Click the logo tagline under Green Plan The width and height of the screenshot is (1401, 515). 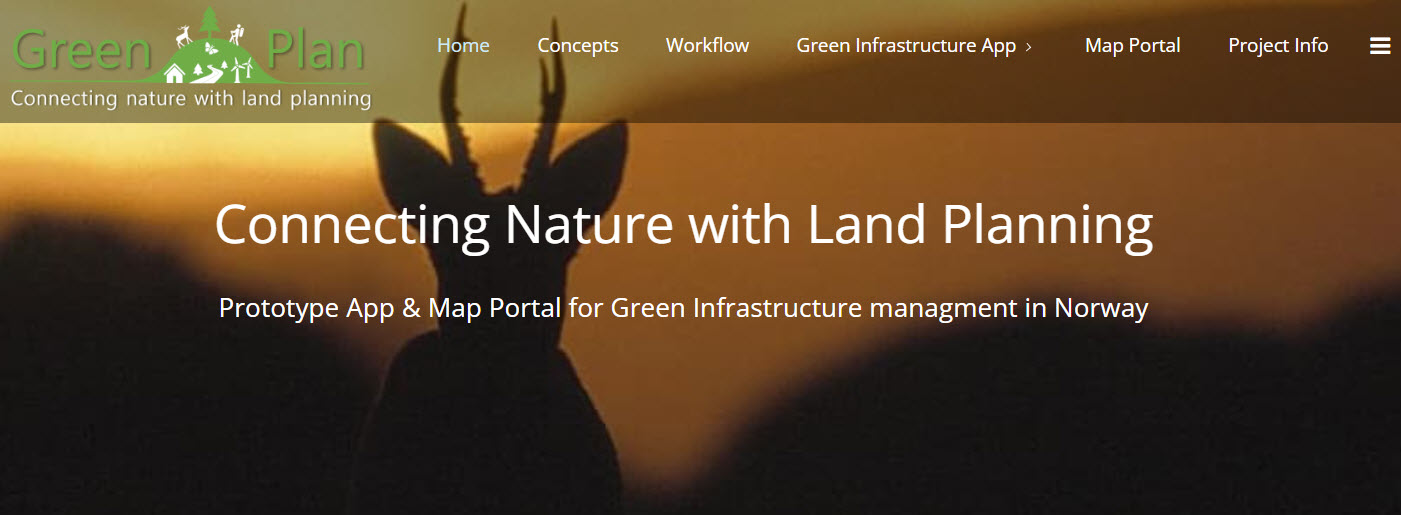pyautogui.click(x=190, y=99)
